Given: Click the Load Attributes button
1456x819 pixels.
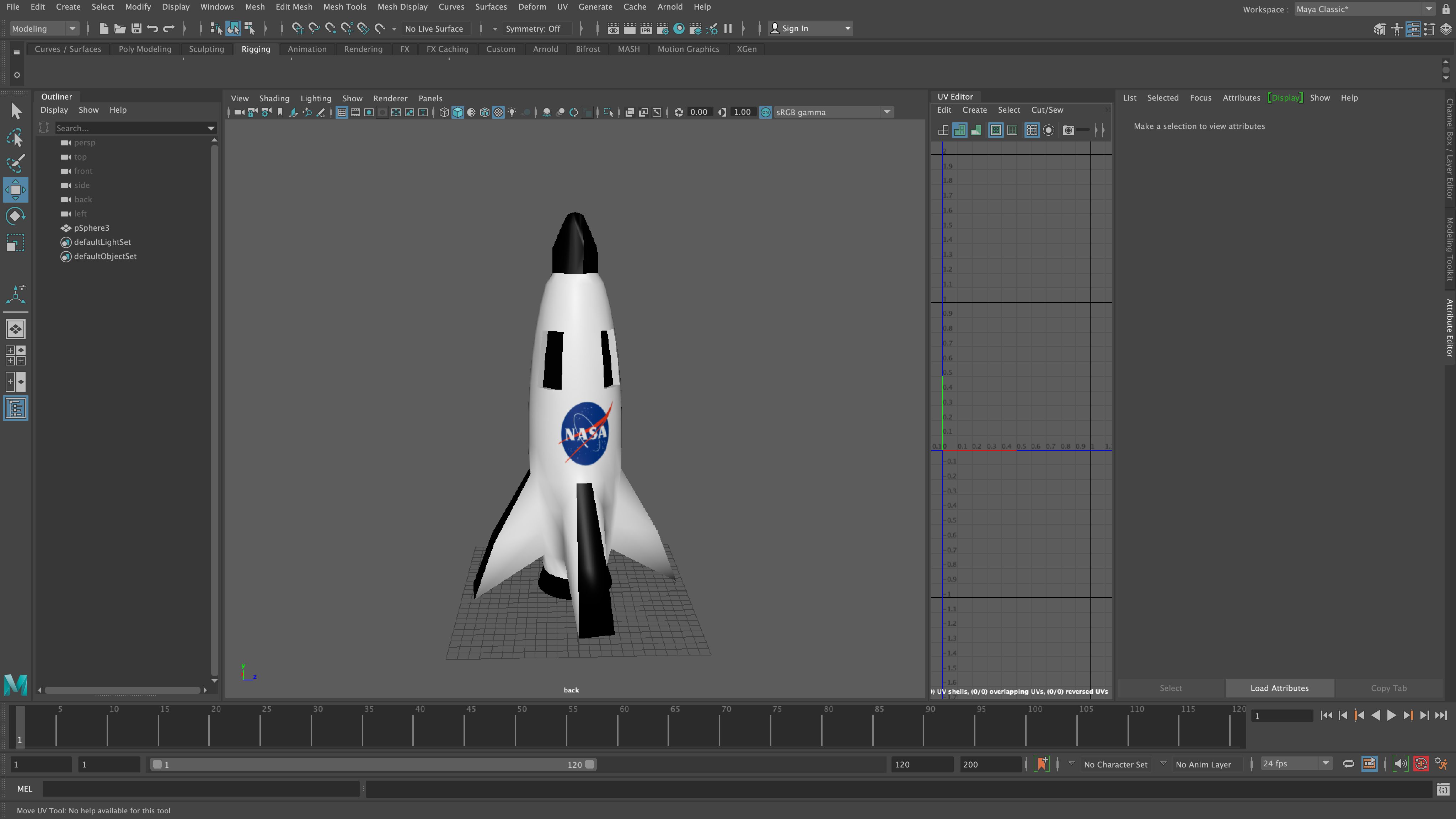Looking at the screenshot, I should [1279, 688].
